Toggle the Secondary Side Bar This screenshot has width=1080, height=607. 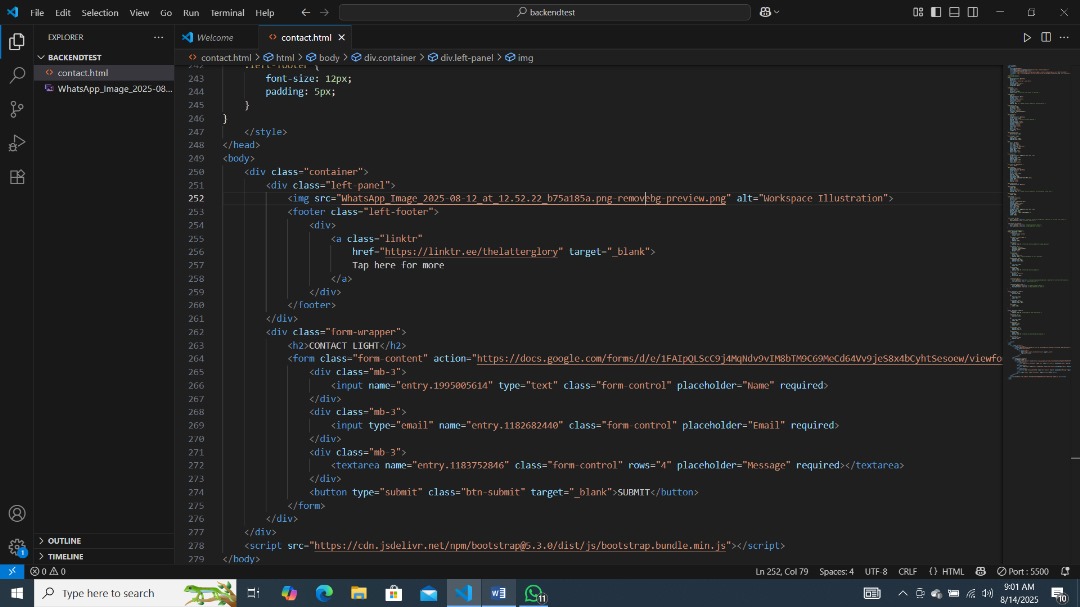tap(973, 12)
